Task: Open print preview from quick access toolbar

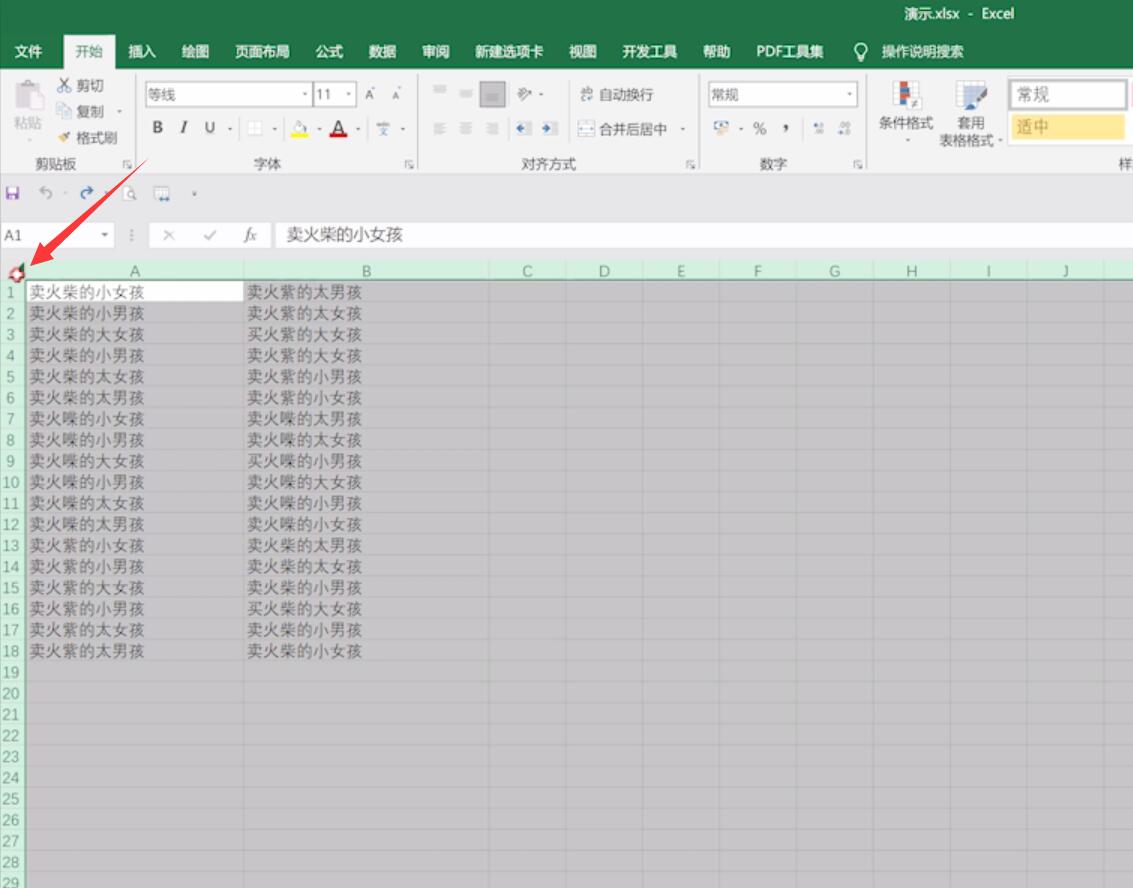Action: tap(129, 193)
